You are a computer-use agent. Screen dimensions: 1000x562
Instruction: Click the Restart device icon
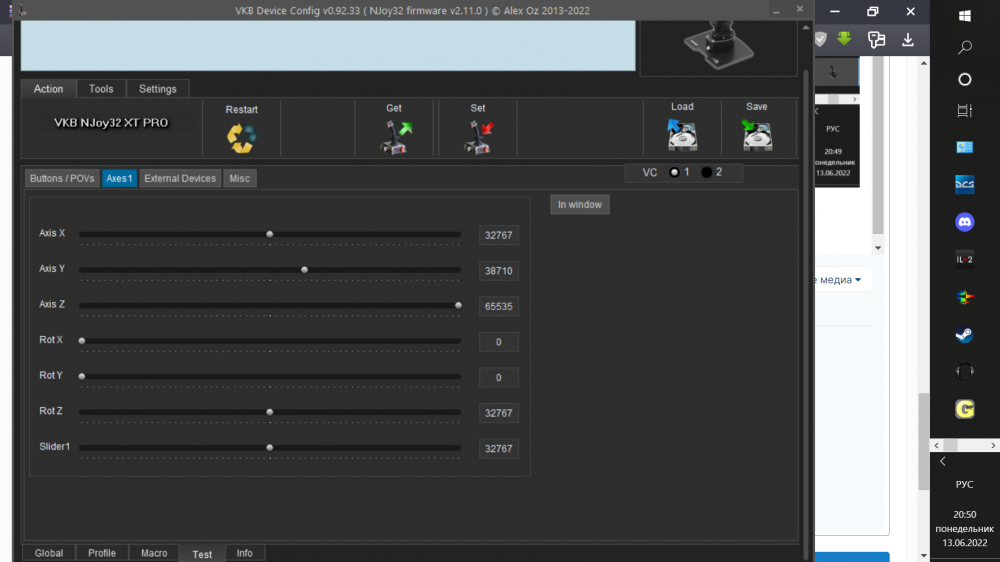[241, 138]
